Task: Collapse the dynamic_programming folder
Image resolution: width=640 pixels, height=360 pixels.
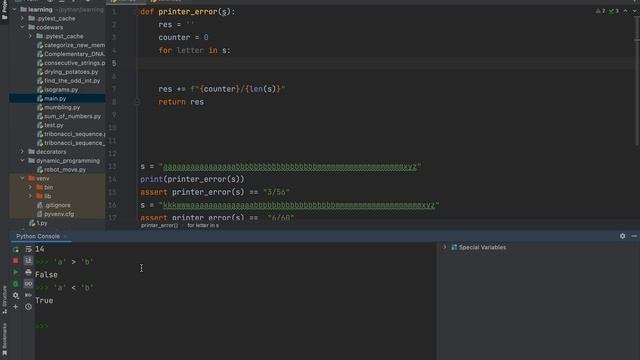Action: point(22,160)
